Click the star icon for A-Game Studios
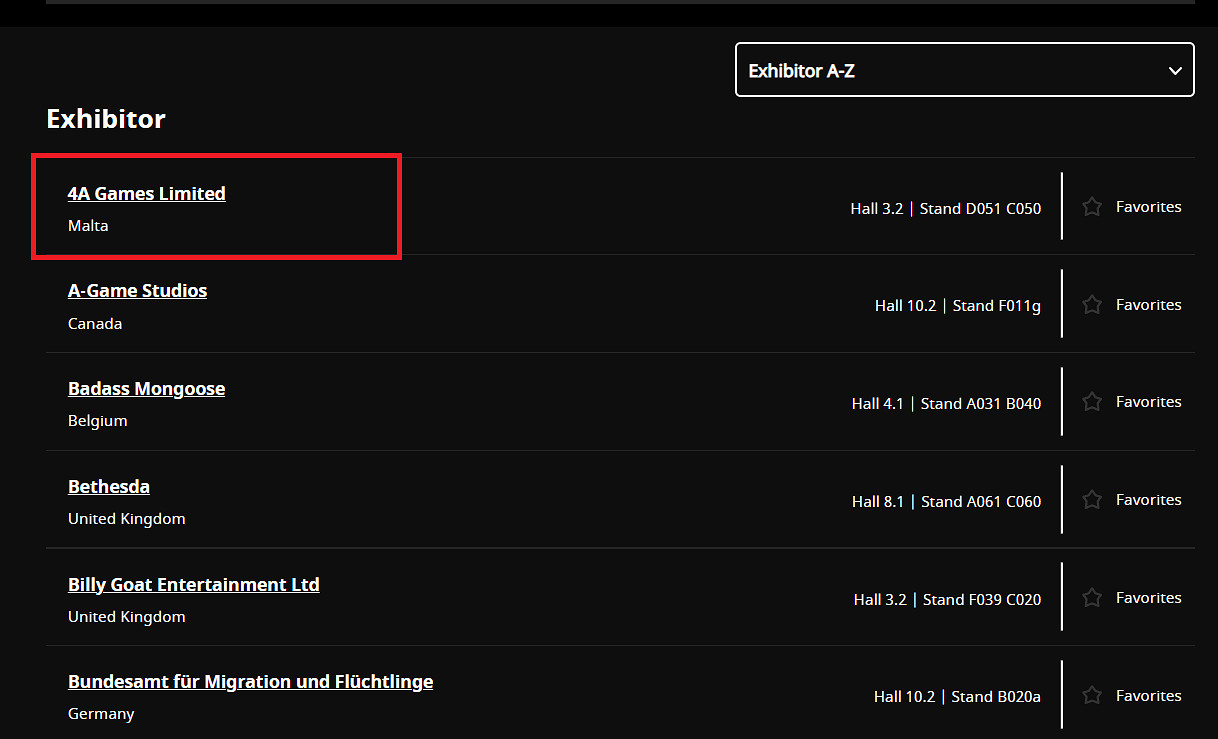 [1092, 305]
